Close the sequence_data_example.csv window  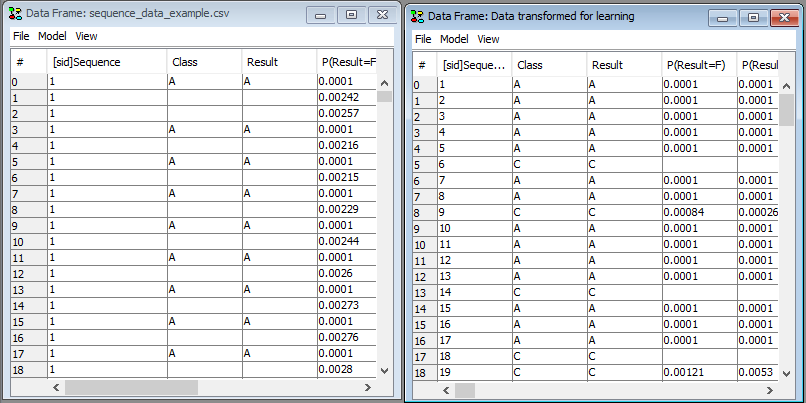pos(382,15)
